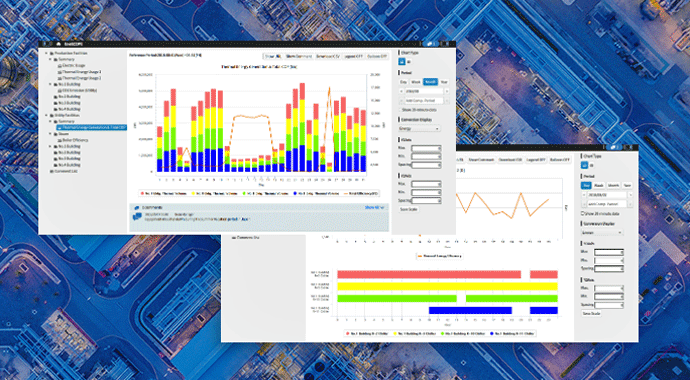Click Show All button above the front chart
Image resolution: width=690 pixels, height=380 pixels.
273,56
